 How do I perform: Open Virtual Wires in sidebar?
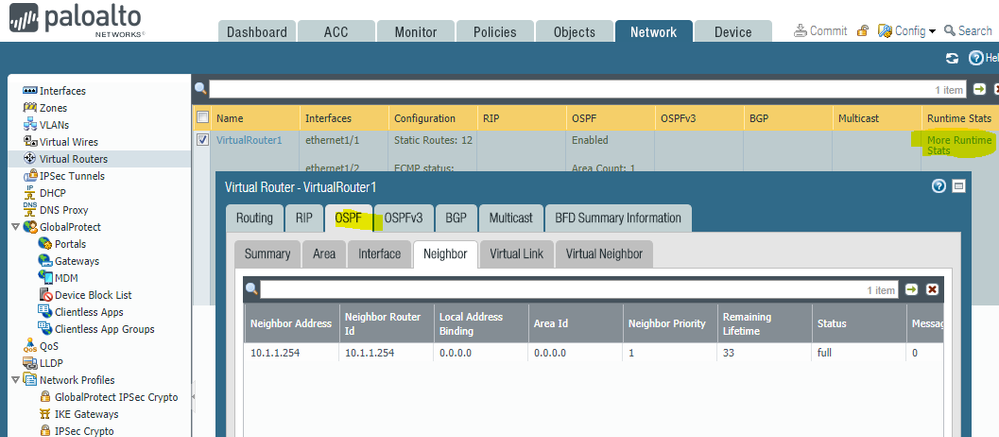(x=68, y=142)
